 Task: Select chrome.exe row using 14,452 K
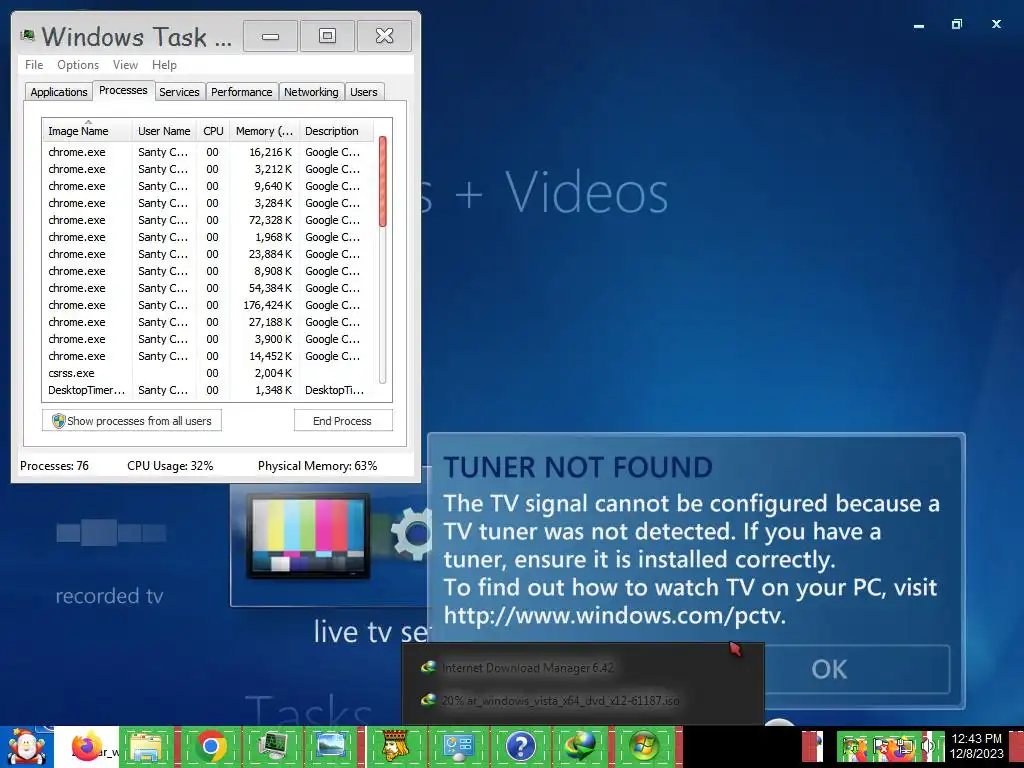point(208,356)
